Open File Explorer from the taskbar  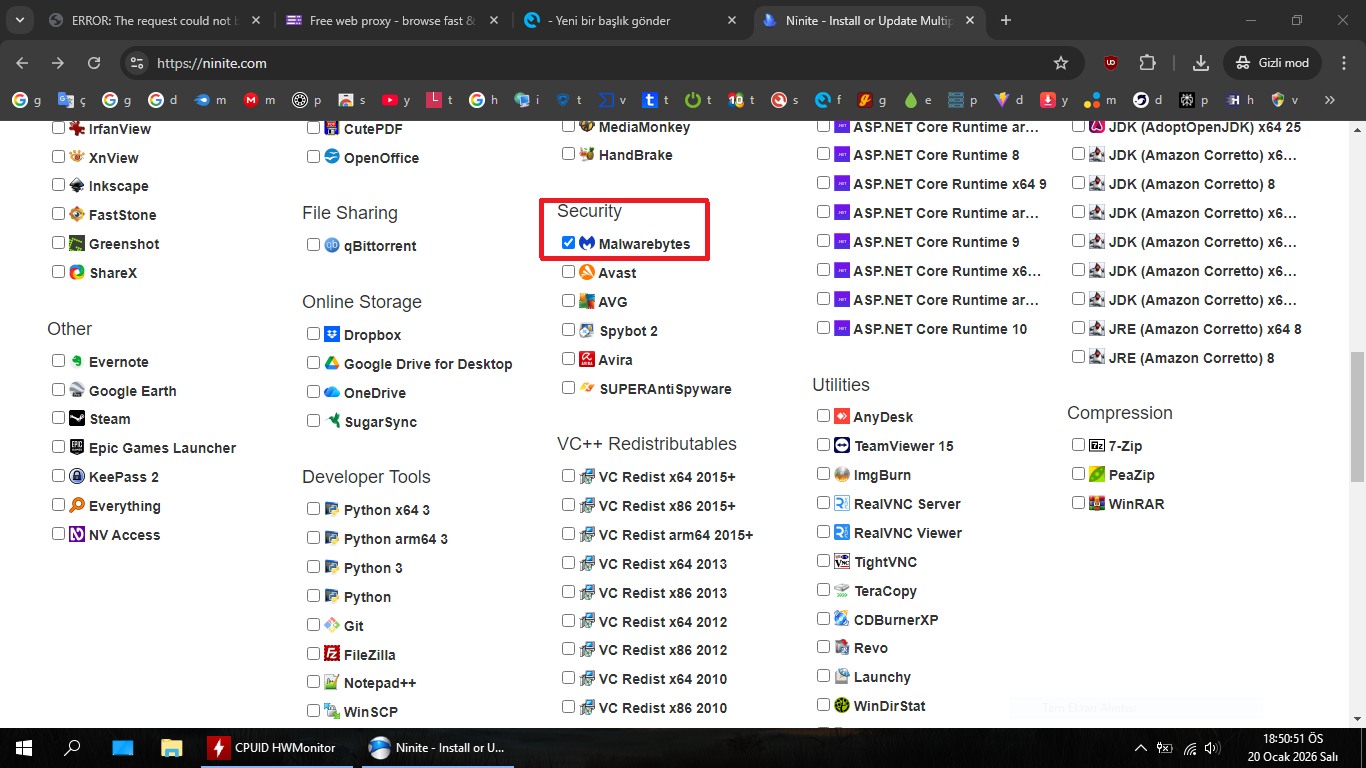172,748
